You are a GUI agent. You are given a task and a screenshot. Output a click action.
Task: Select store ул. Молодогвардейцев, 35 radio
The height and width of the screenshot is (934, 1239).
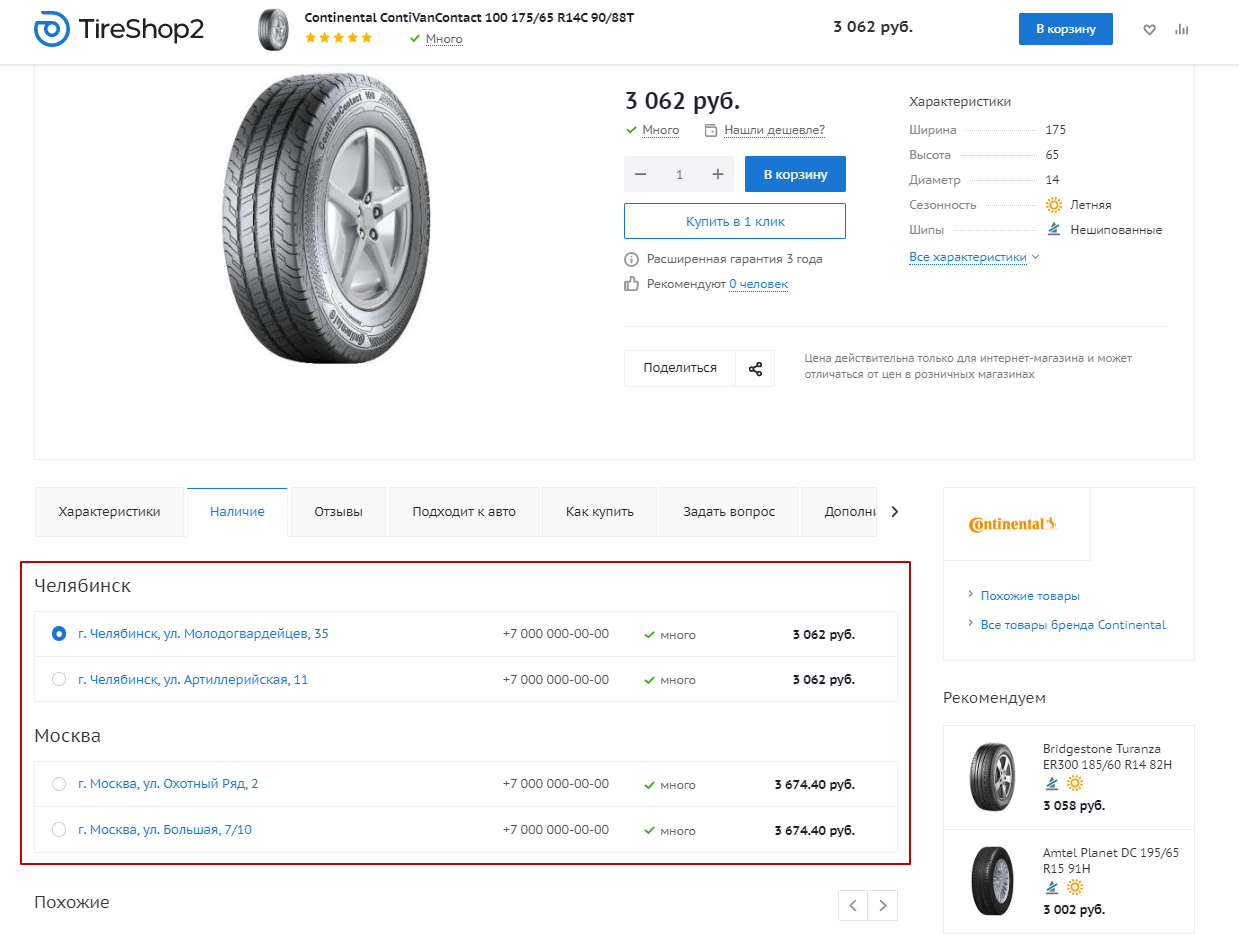59,634
